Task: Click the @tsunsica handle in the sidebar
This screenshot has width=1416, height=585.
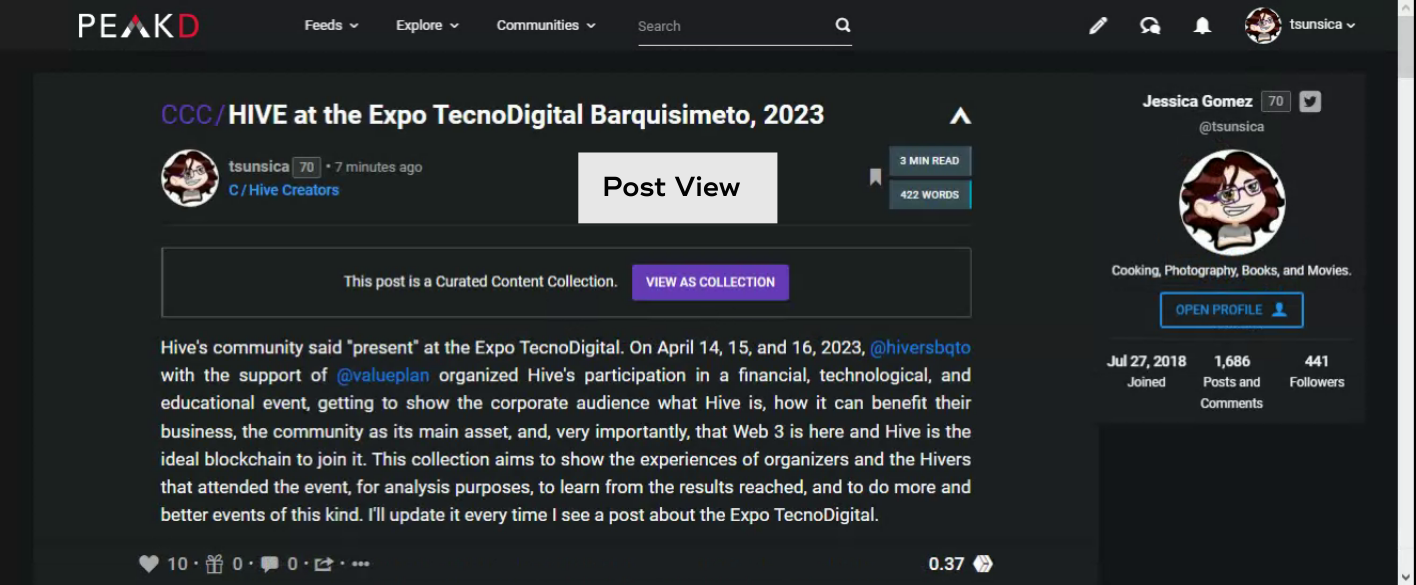Action: pyautogui.click(x=1231, y=127)
